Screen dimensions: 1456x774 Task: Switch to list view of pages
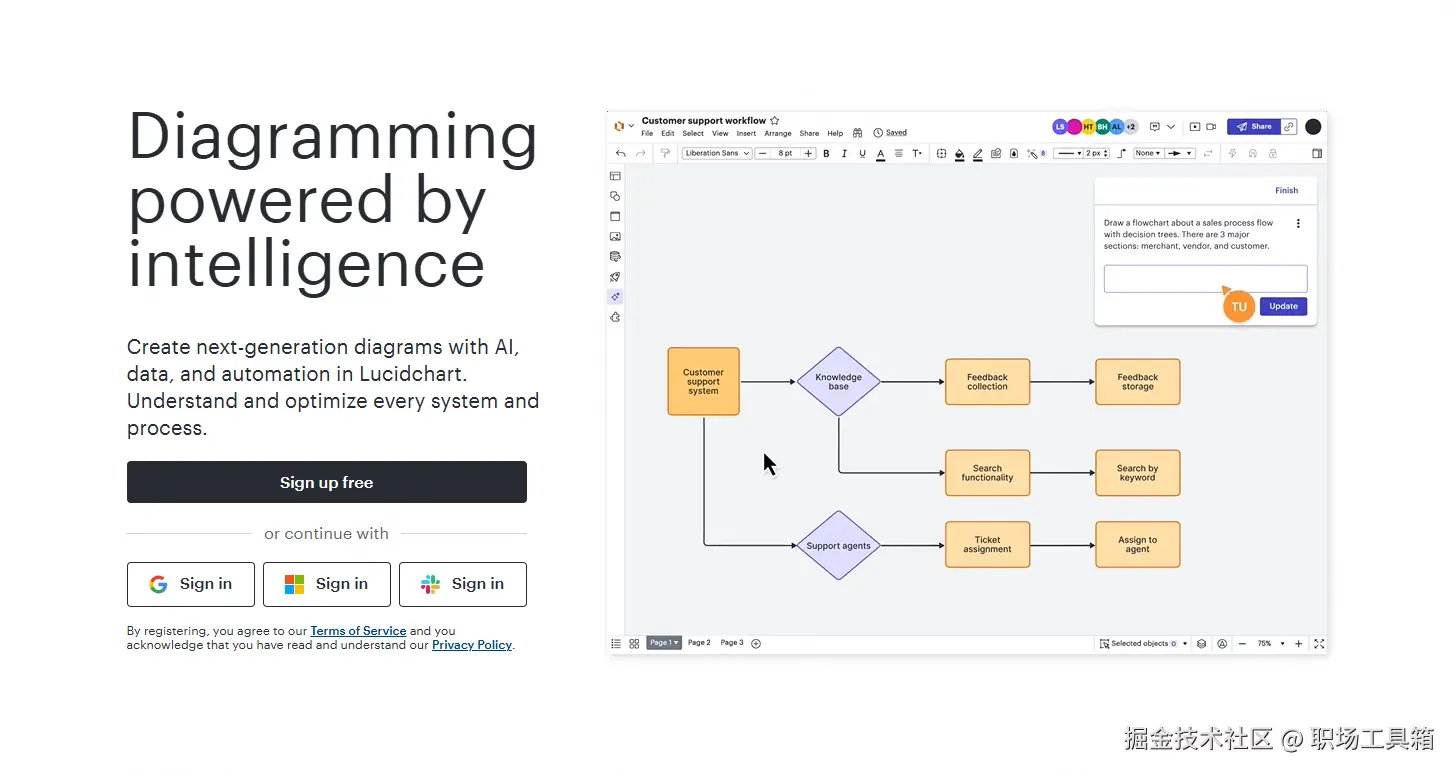[x=616, y=643]
